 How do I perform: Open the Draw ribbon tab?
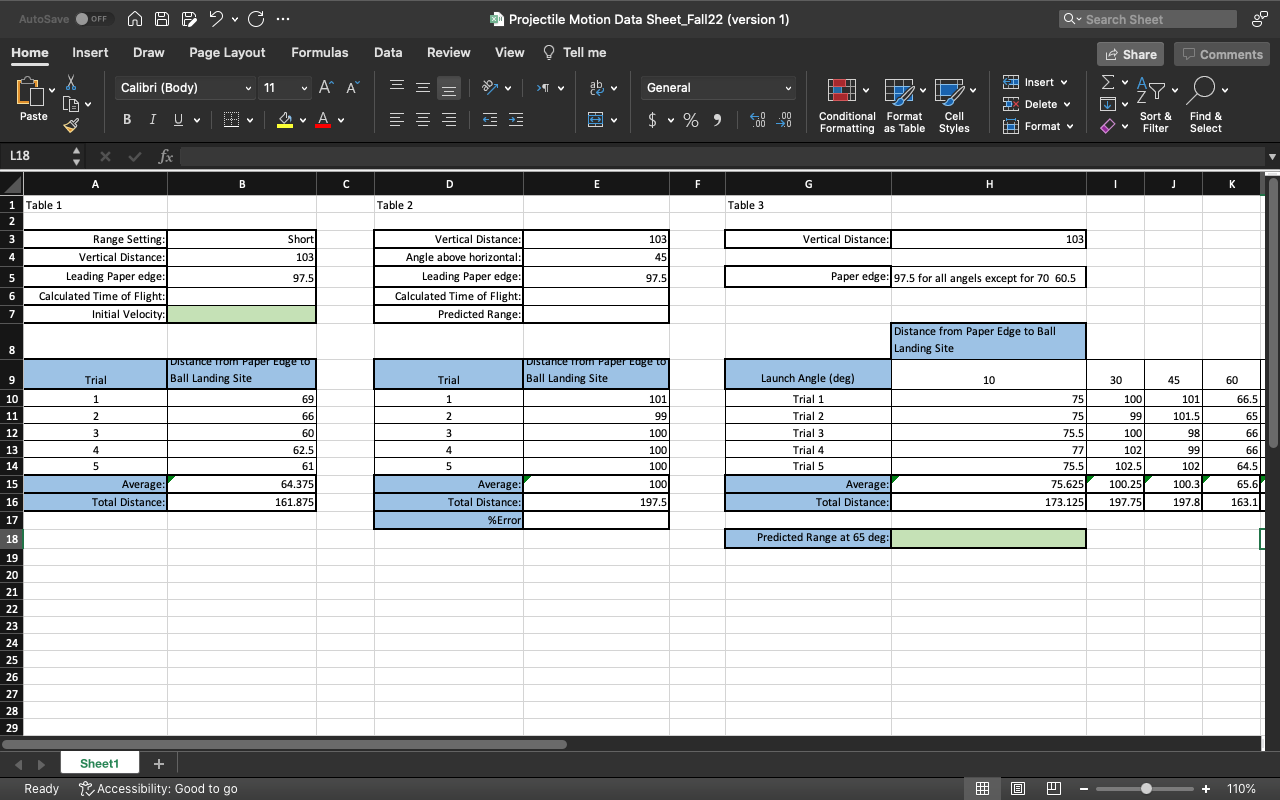[x=148, y=52]
